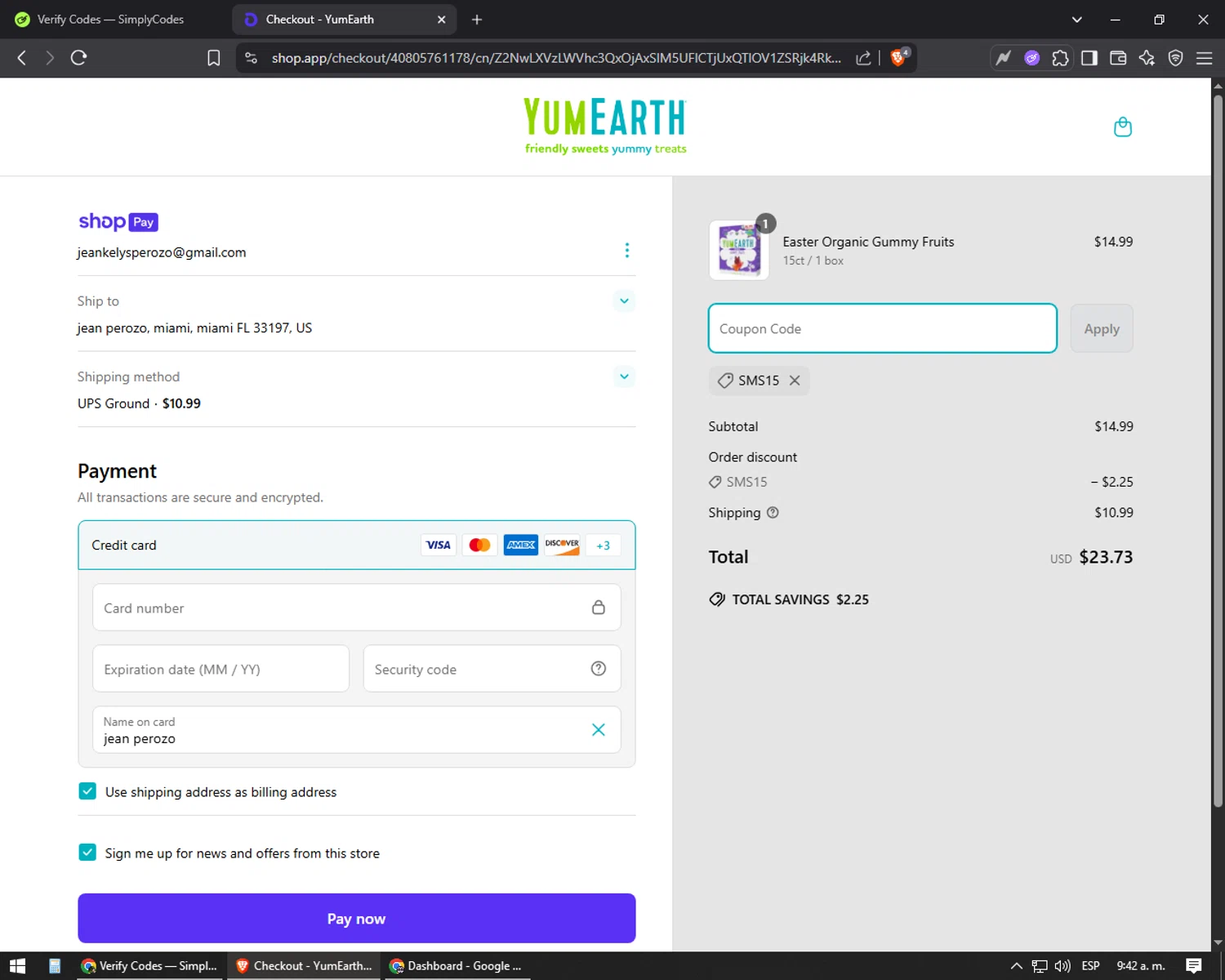Open Brave Shields lion icon
The width and height of the screenshot is (1225, 980).
click(x=898, y=57)
